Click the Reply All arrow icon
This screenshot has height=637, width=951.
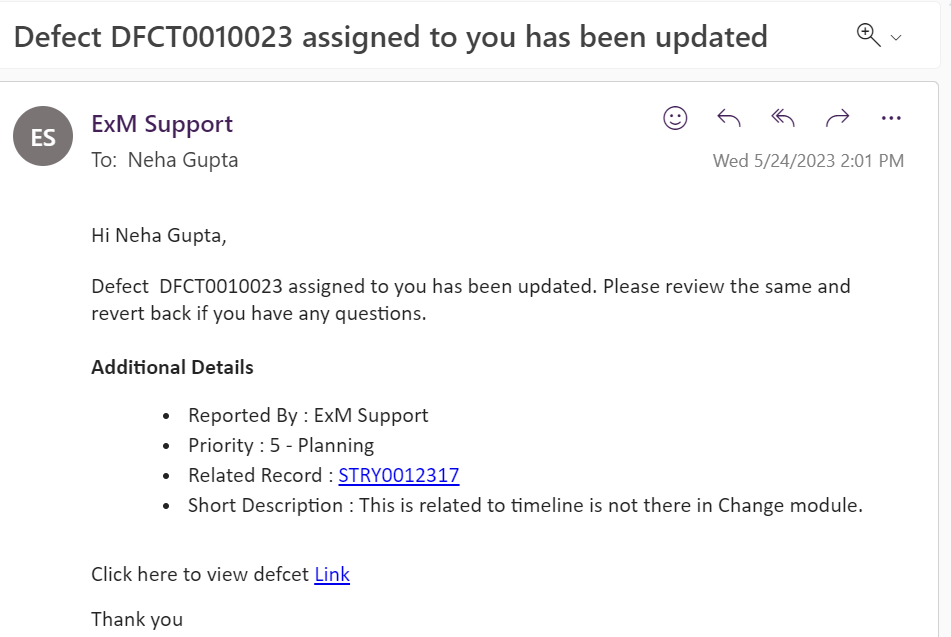tap(783, 118)
